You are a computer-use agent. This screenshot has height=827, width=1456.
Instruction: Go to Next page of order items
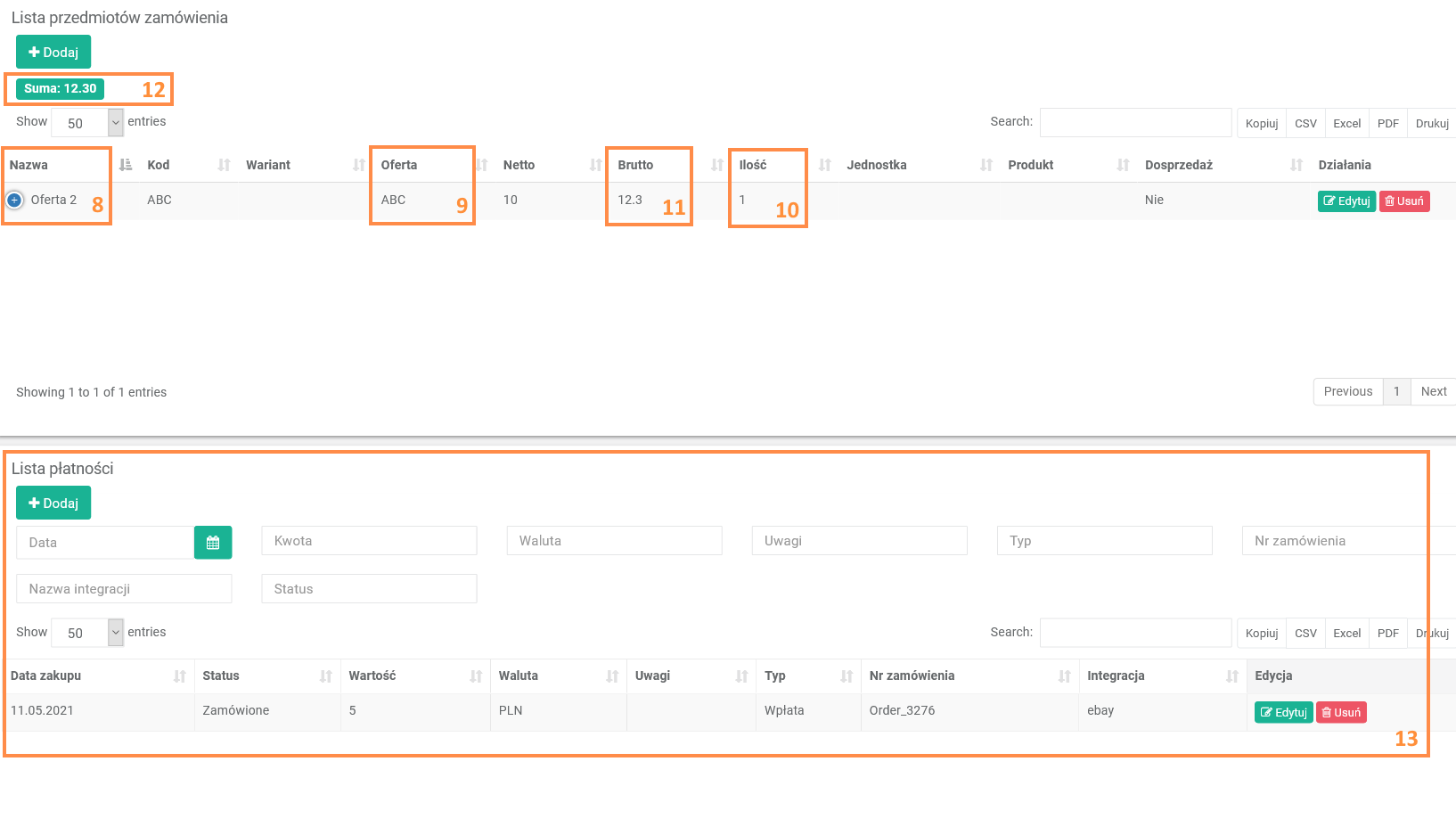coord(1433,392)
